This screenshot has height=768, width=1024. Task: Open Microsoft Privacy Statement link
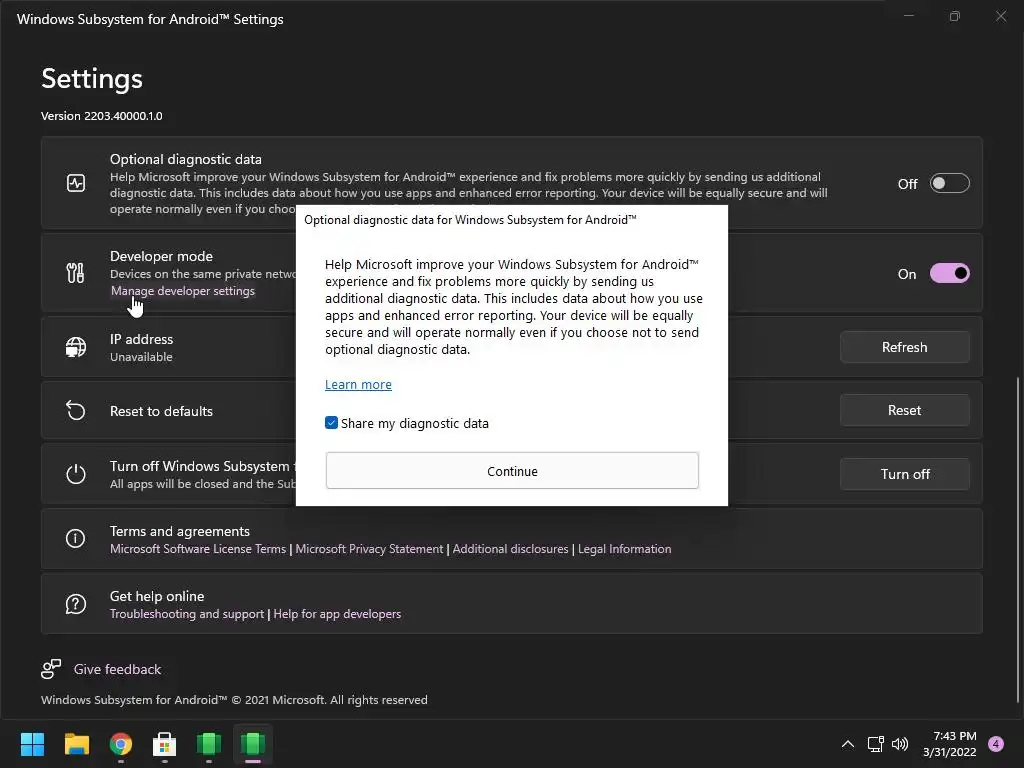[369, 549]
